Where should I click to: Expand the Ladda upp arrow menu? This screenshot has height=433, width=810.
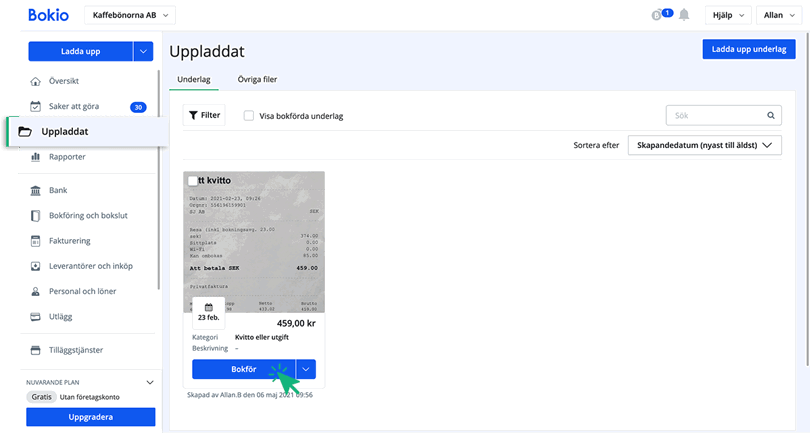144,51
